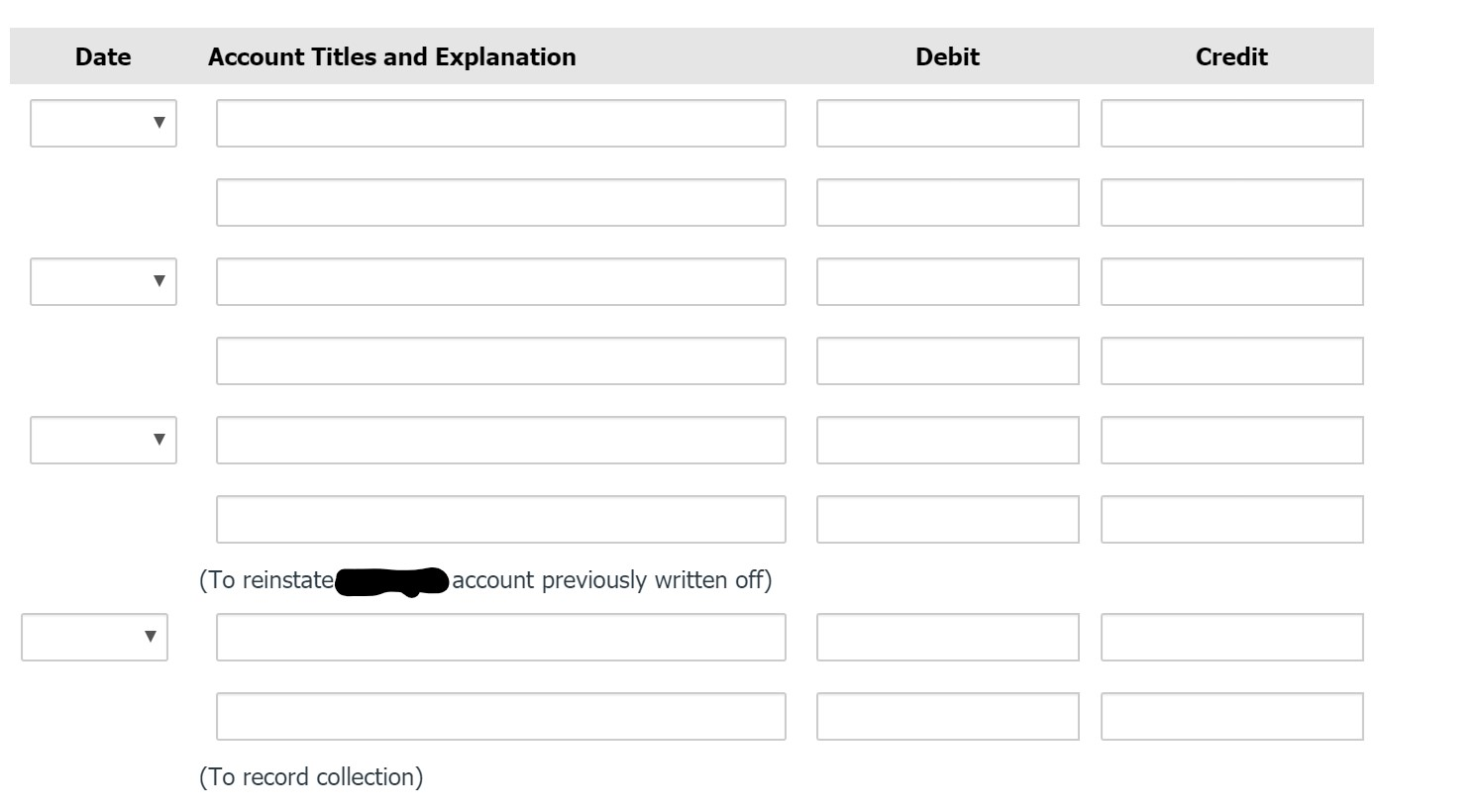This screenshot has width=1483, height=812.
Task: Open the first journal entry date dropdown
Action: [x=103, y=124]
